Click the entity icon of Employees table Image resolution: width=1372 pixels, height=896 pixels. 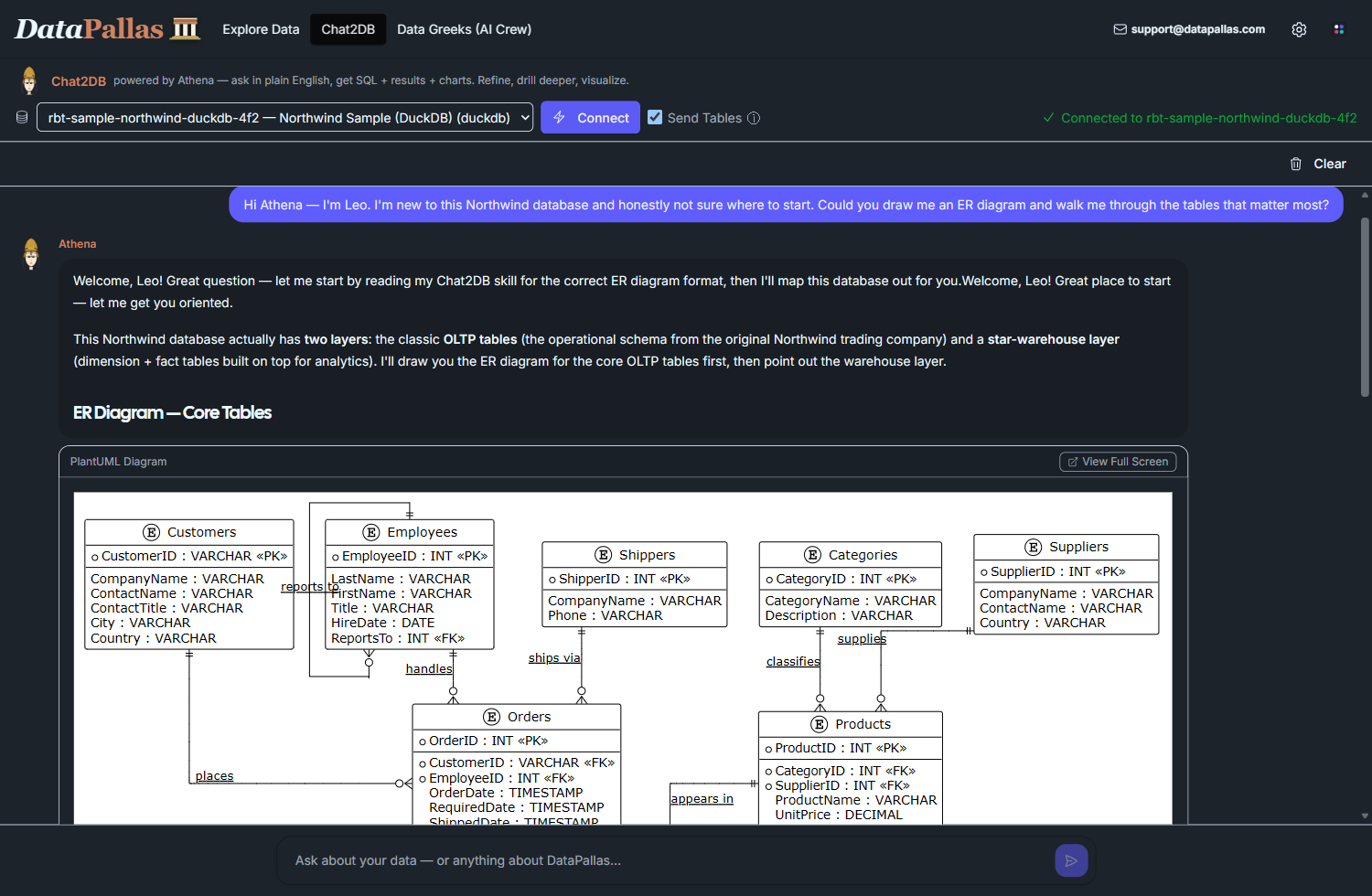tap(371, 532)
